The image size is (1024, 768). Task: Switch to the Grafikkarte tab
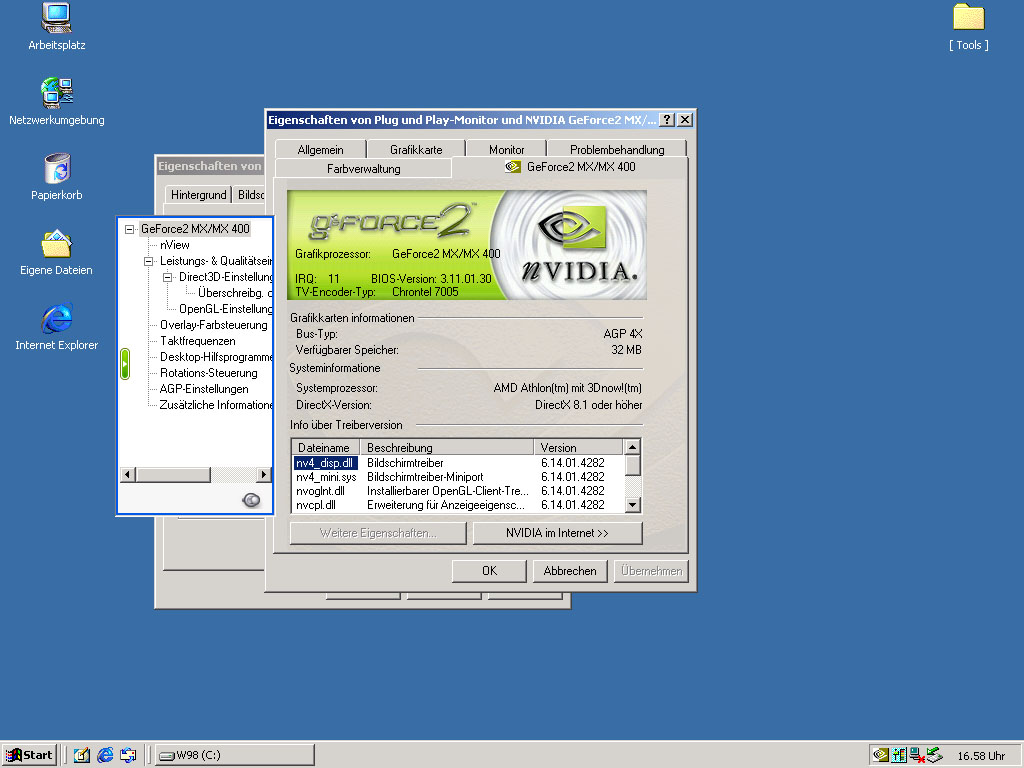pyautogui.click(x=416, y=149)
